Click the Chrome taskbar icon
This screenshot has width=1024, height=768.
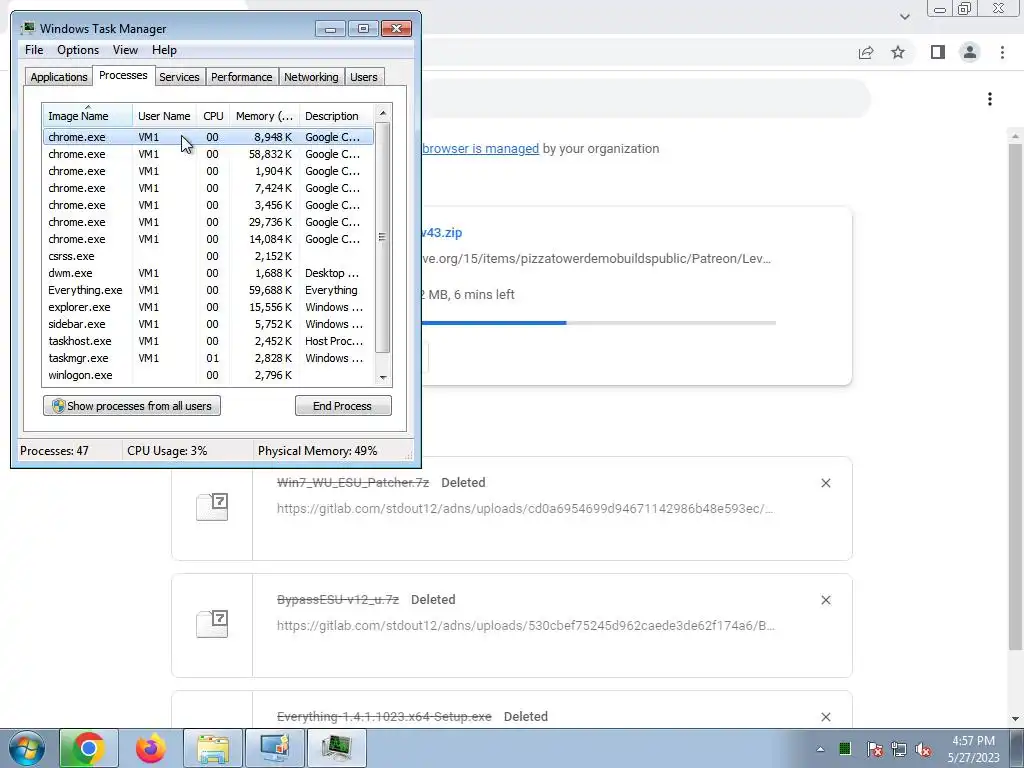89,748
